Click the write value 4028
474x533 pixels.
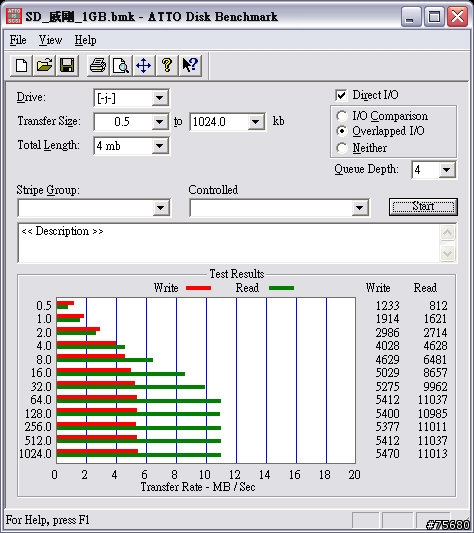[387, 346]
